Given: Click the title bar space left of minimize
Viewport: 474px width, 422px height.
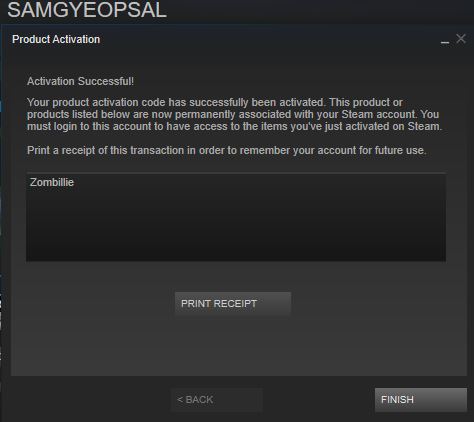Looking at the screenshot, I should pos(270,39).
